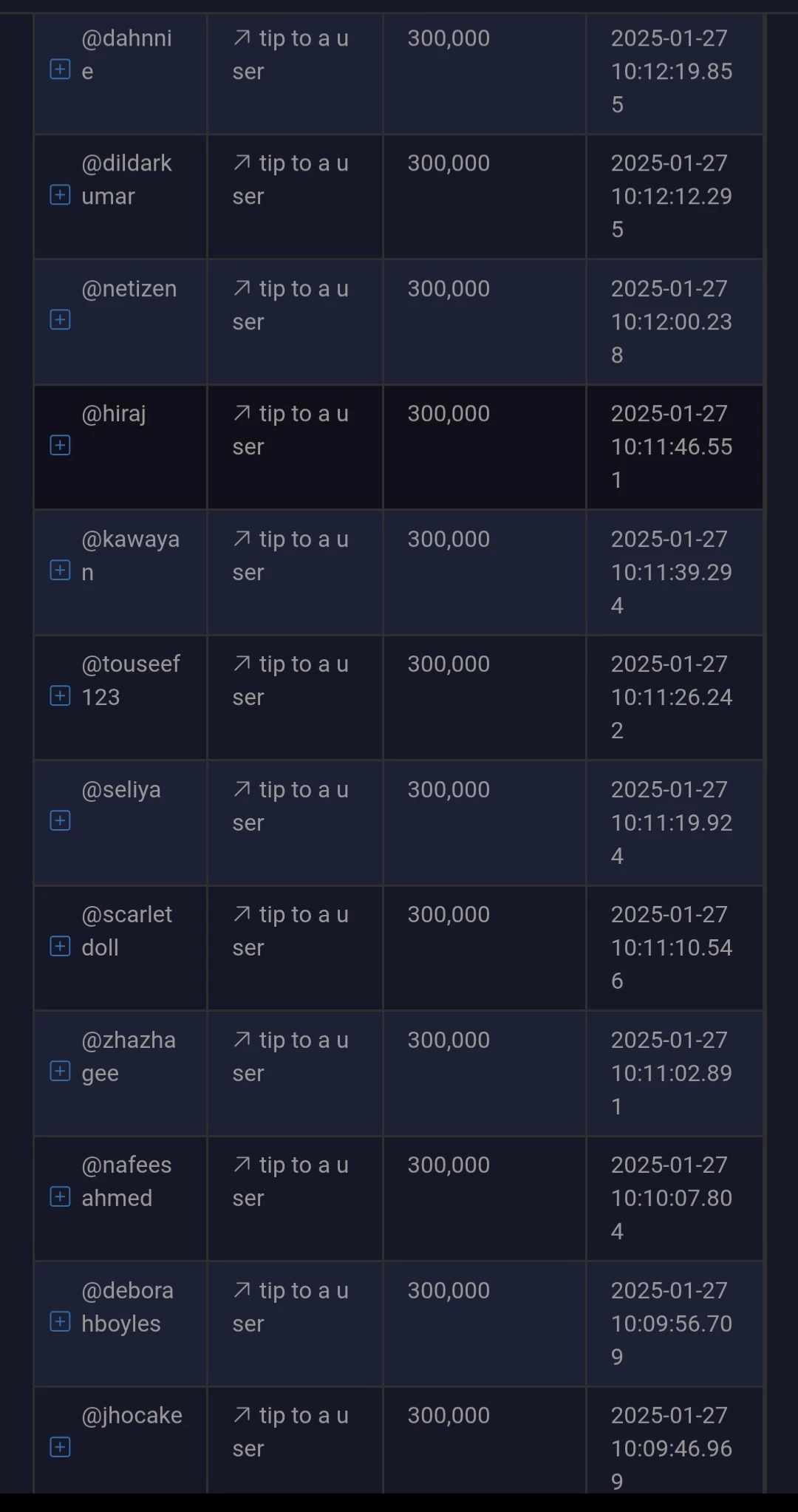798x1512 pixels.
Task: Expand the @kawayan transaction row
Action: coord(60,571)
